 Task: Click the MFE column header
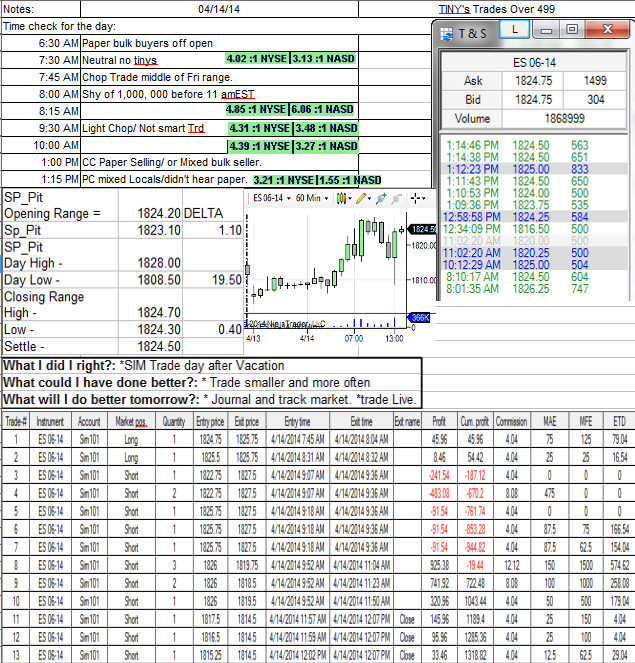586,422
